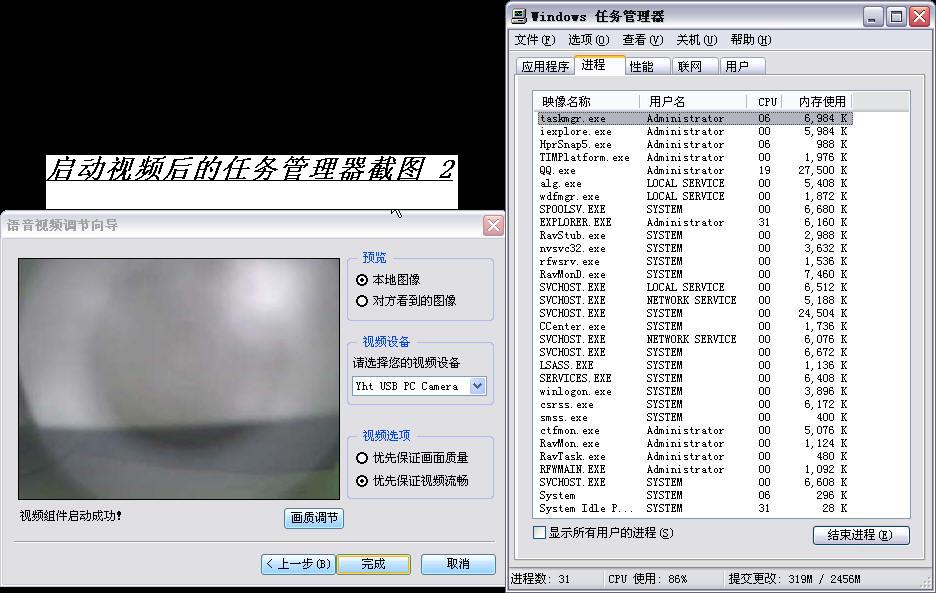Sort by CPU column header
The height and width of the screenshot is (593, 936).
click(x=764, y=102)
